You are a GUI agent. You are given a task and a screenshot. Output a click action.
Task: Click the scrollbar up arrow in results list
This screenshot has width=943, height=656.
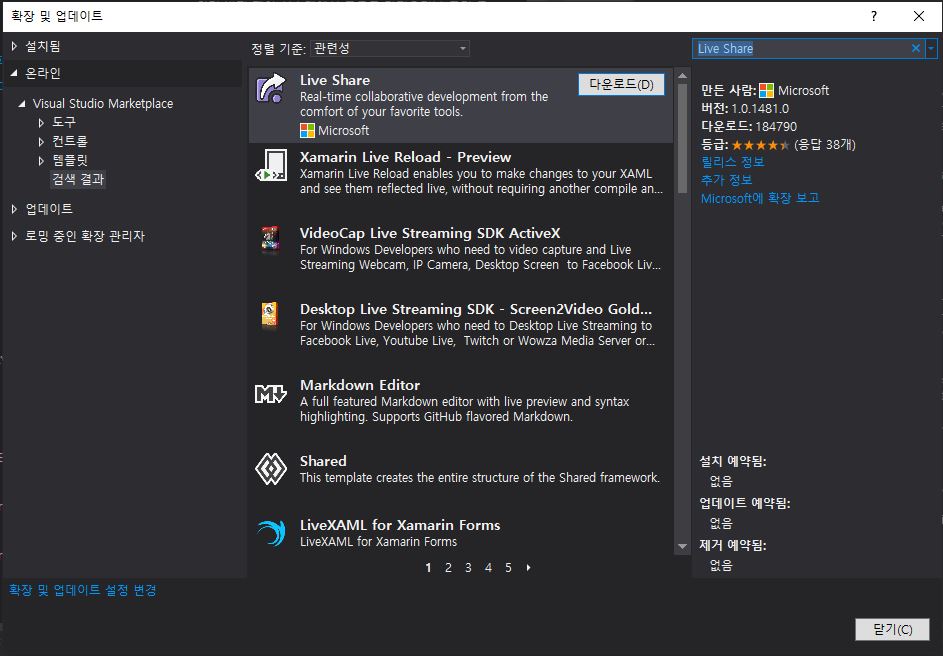point(682,76)
